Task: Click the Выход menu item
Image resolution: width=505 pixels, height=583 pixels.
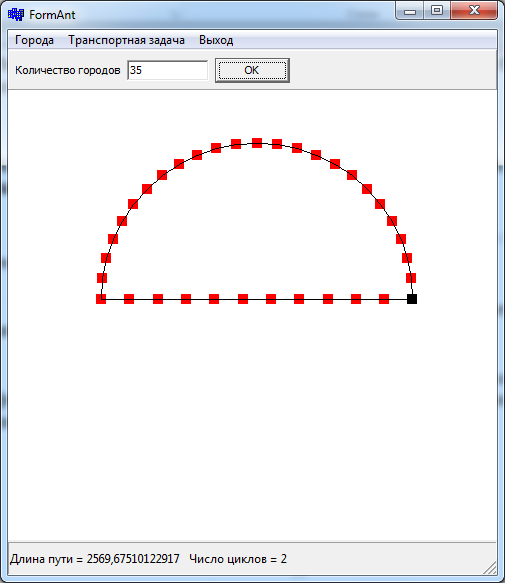Action: (216, 40)
